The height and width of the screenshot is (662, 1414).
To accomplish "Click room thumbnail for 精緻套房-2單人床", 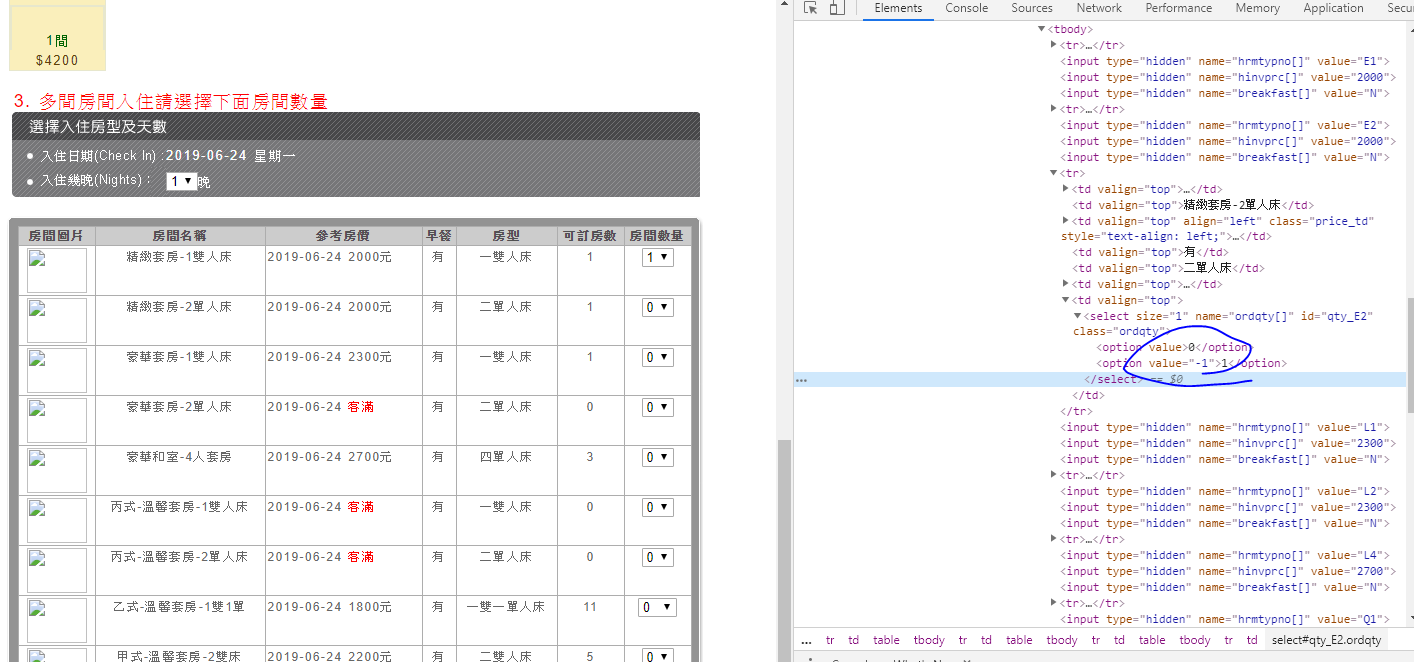I will [57, 320].
